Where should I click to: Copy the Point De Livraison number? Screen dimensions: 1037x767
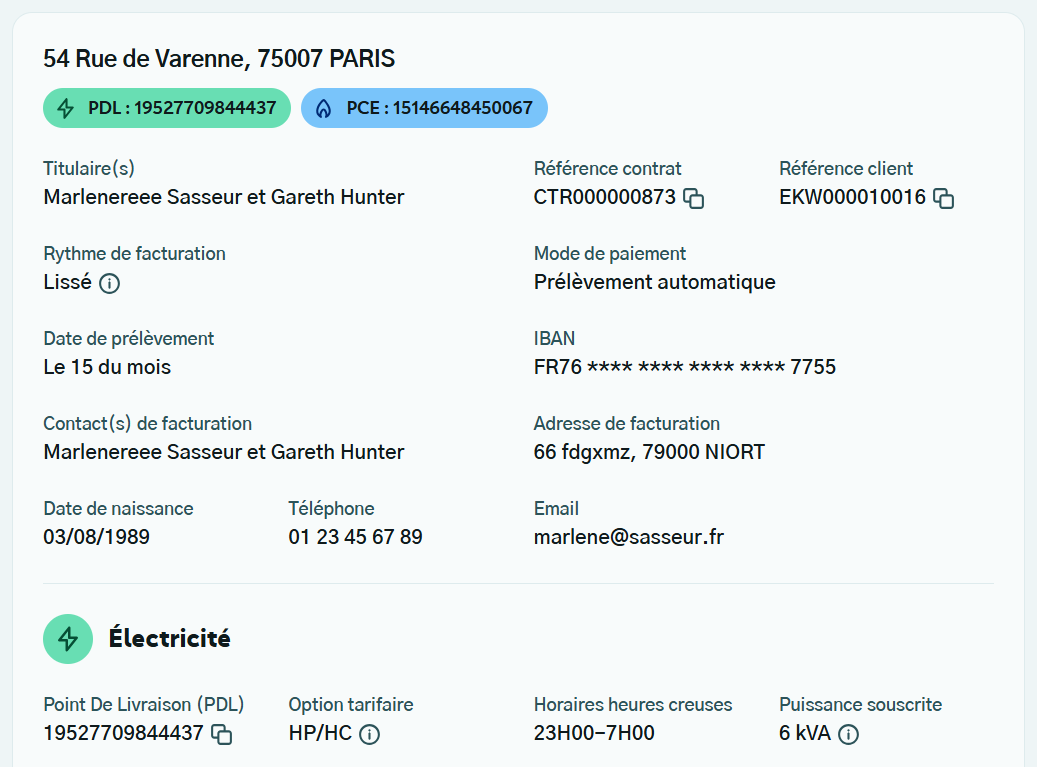(x=222, y=734)
